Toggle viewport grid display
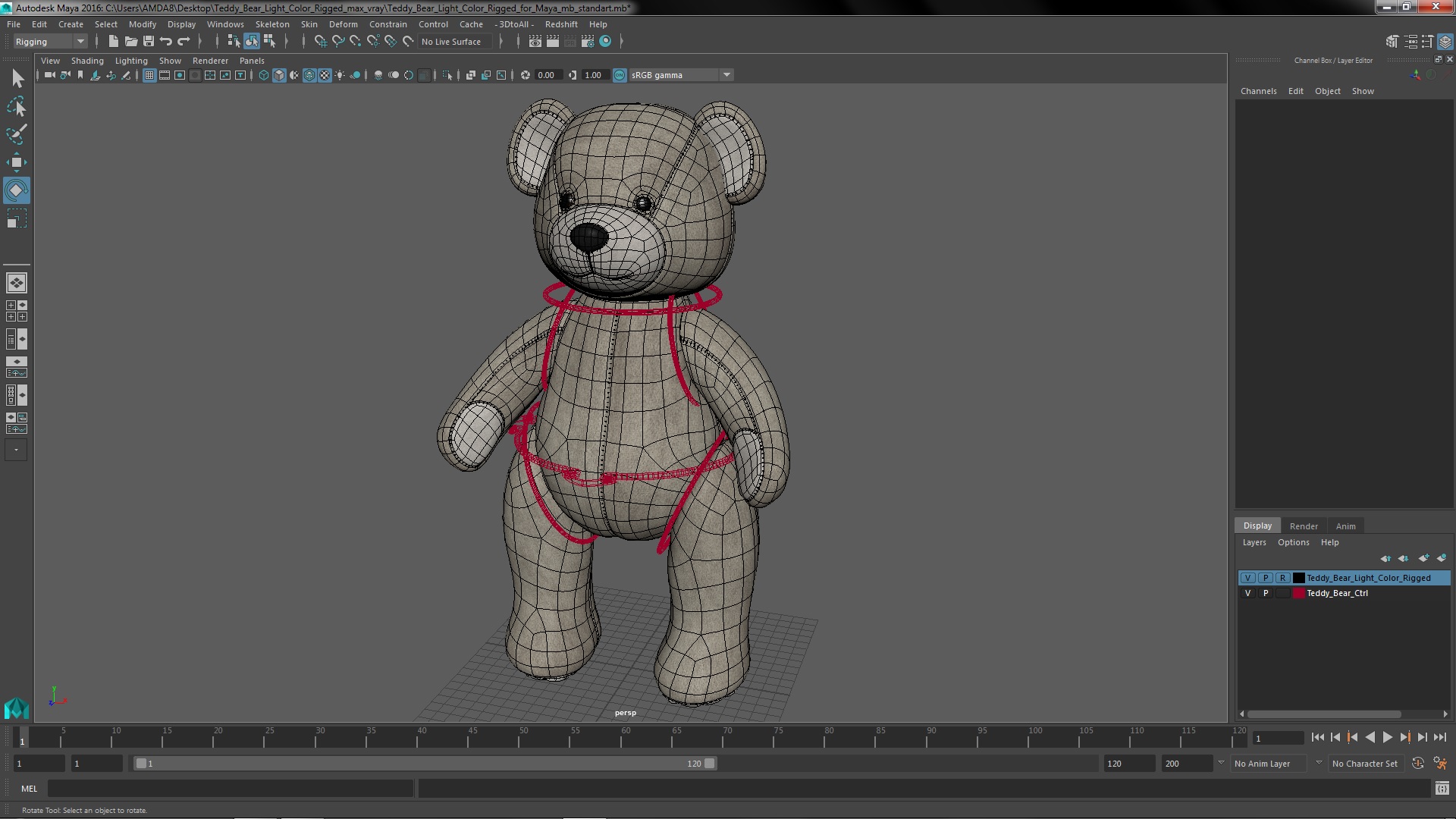The image size is (1456, 819). tap(149, 75)
